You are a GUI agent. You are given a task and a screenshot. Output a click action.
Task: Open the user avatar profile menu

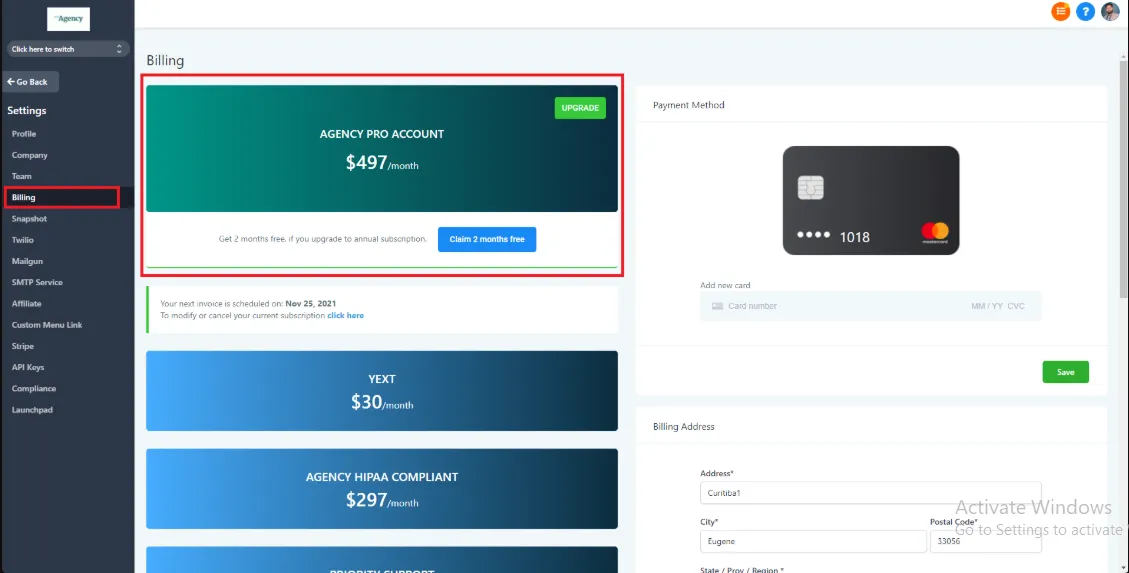[x=1110, y=12]
